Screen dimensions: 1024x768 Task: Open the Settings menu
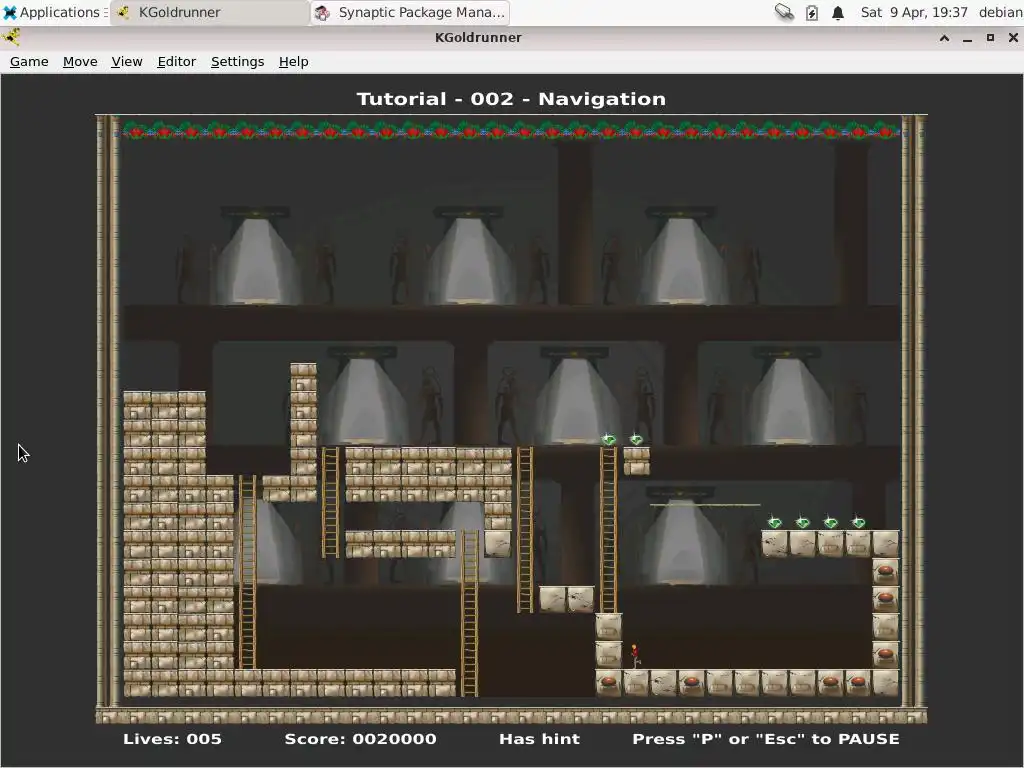(237, 61)
